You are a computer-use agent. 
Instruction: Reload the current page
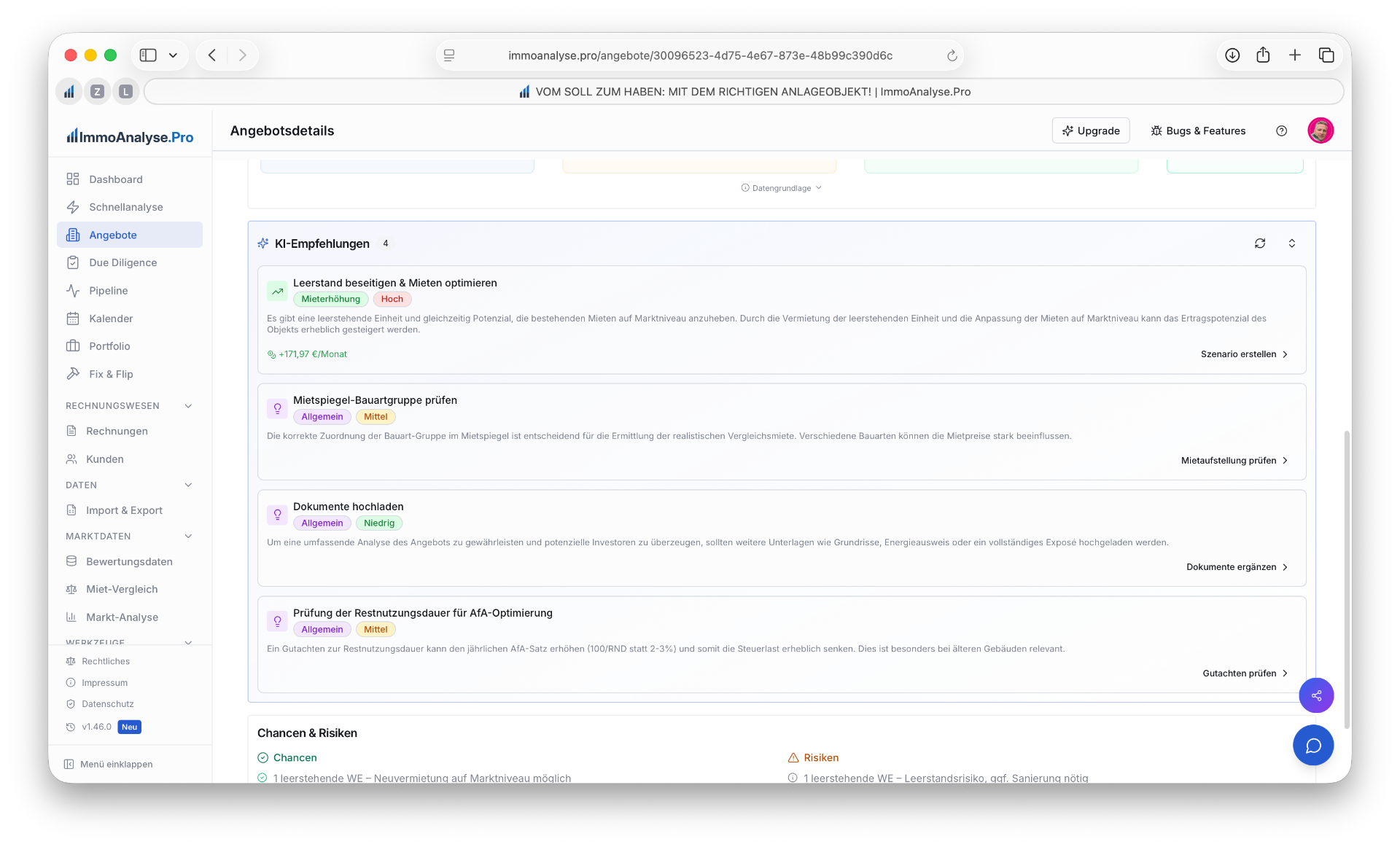(952, 55)
